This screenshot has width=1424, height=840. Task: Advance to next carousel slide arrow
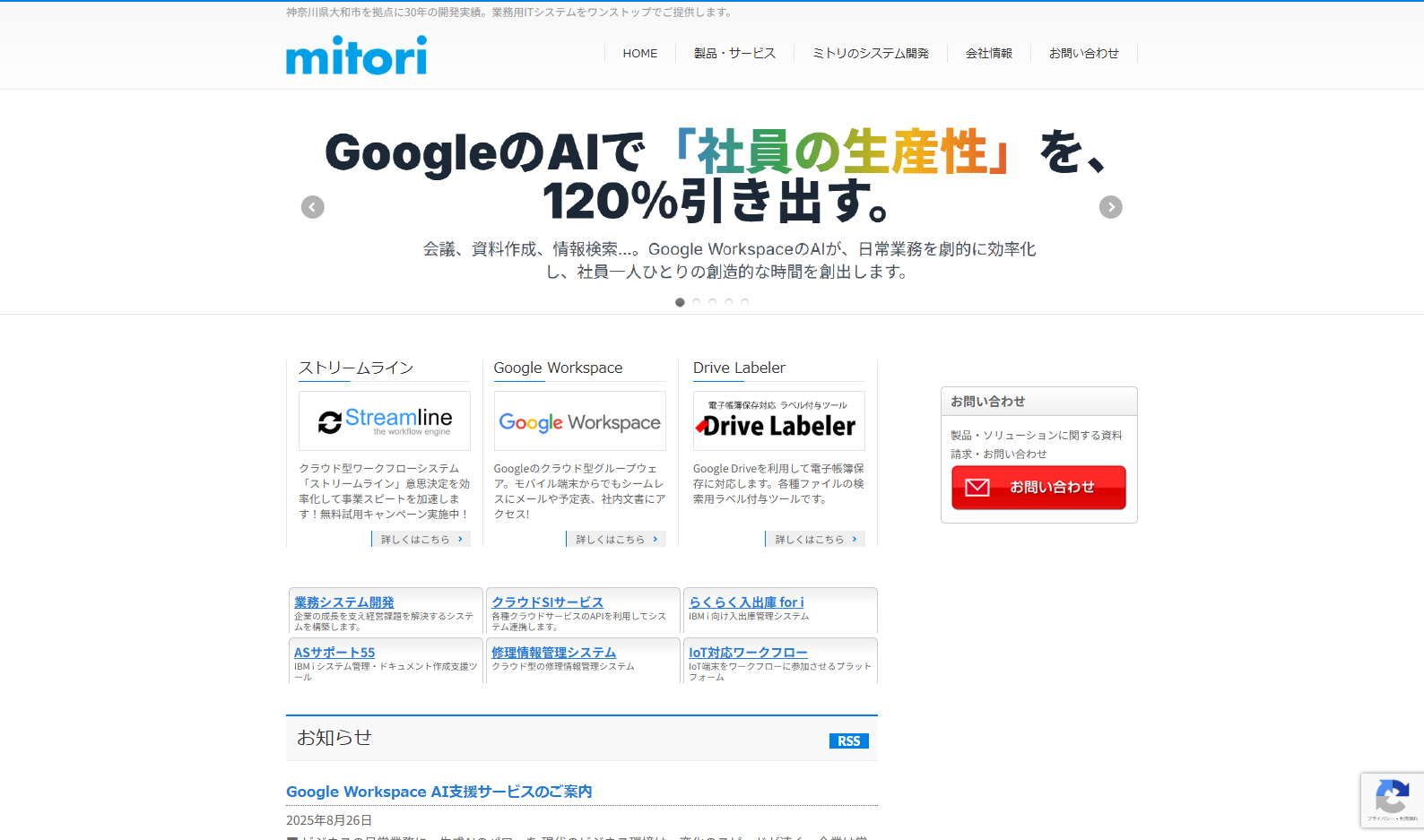[x=1110, y=207]
